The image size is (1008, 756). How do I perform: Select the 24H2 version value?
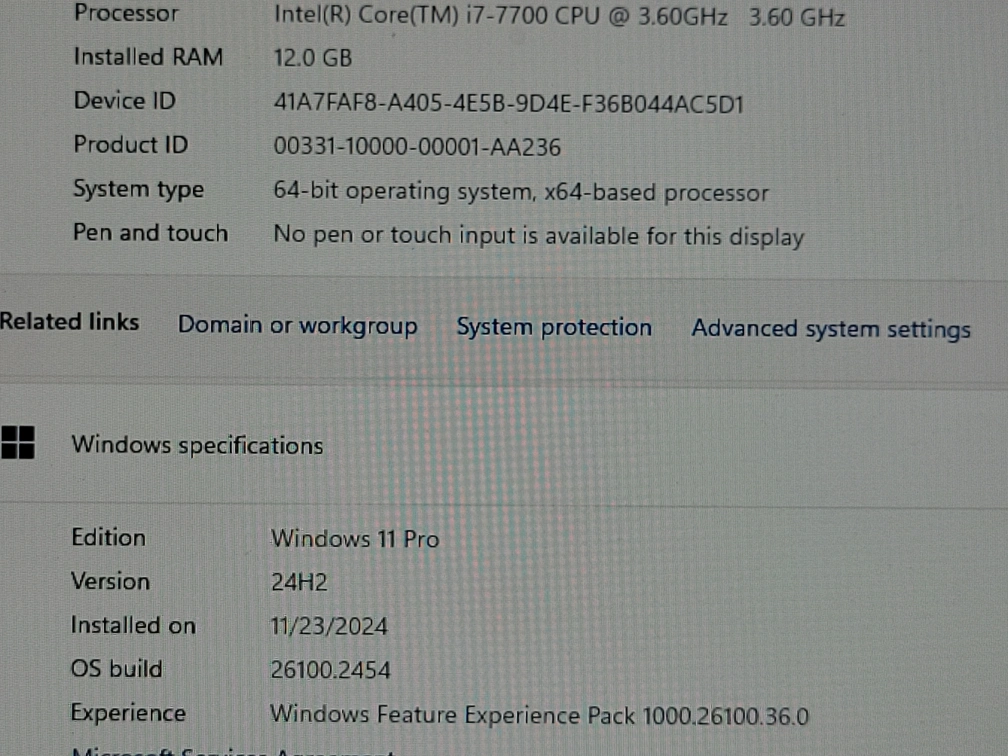pos(299,582)
